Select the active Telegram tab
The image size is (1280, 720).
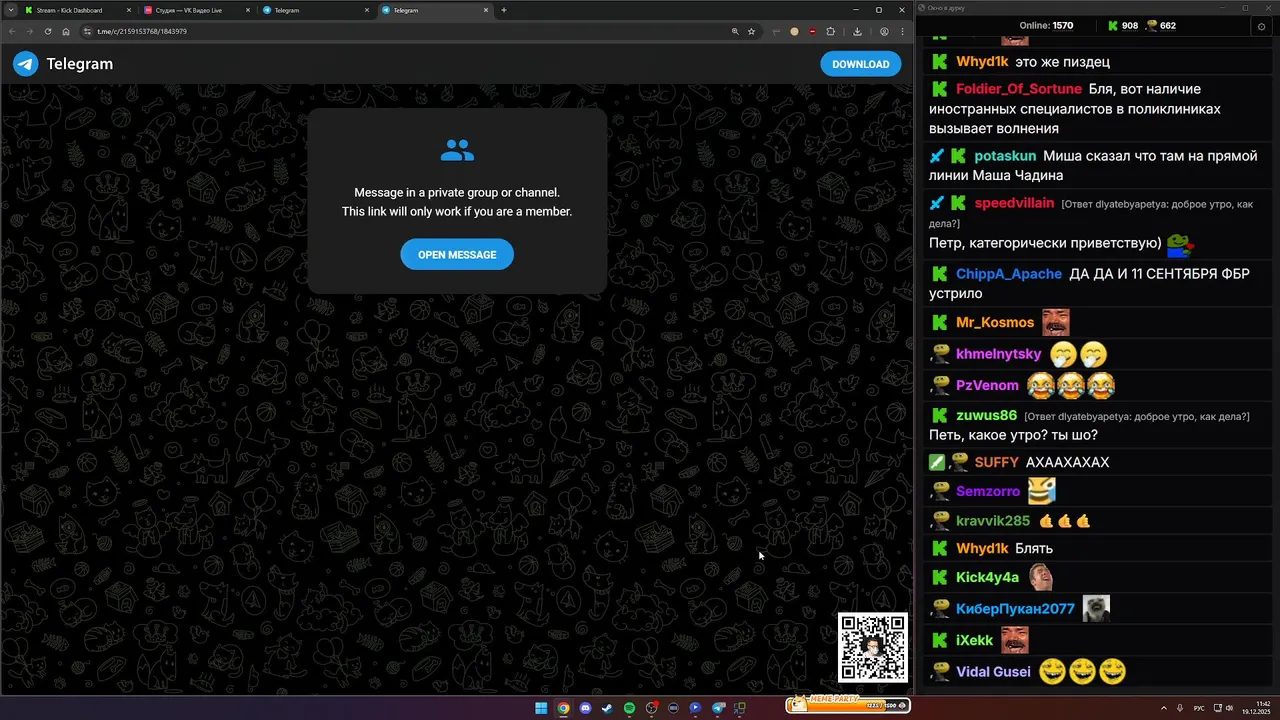pyautogui.click(x=434, y=10)
